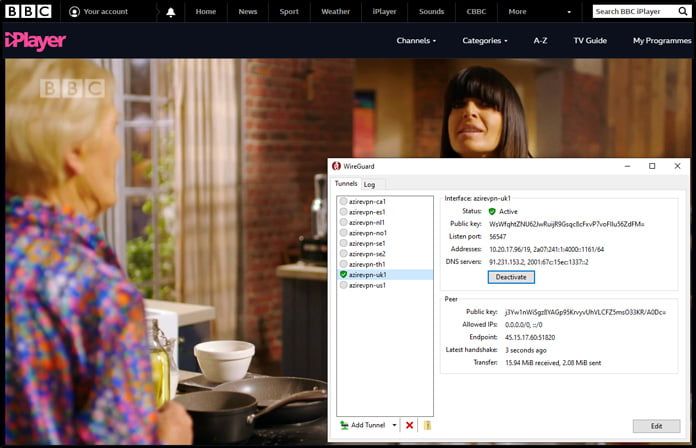Minimize the WireGuard window
This screenshot has width=696, height=448.
point(627,166)
